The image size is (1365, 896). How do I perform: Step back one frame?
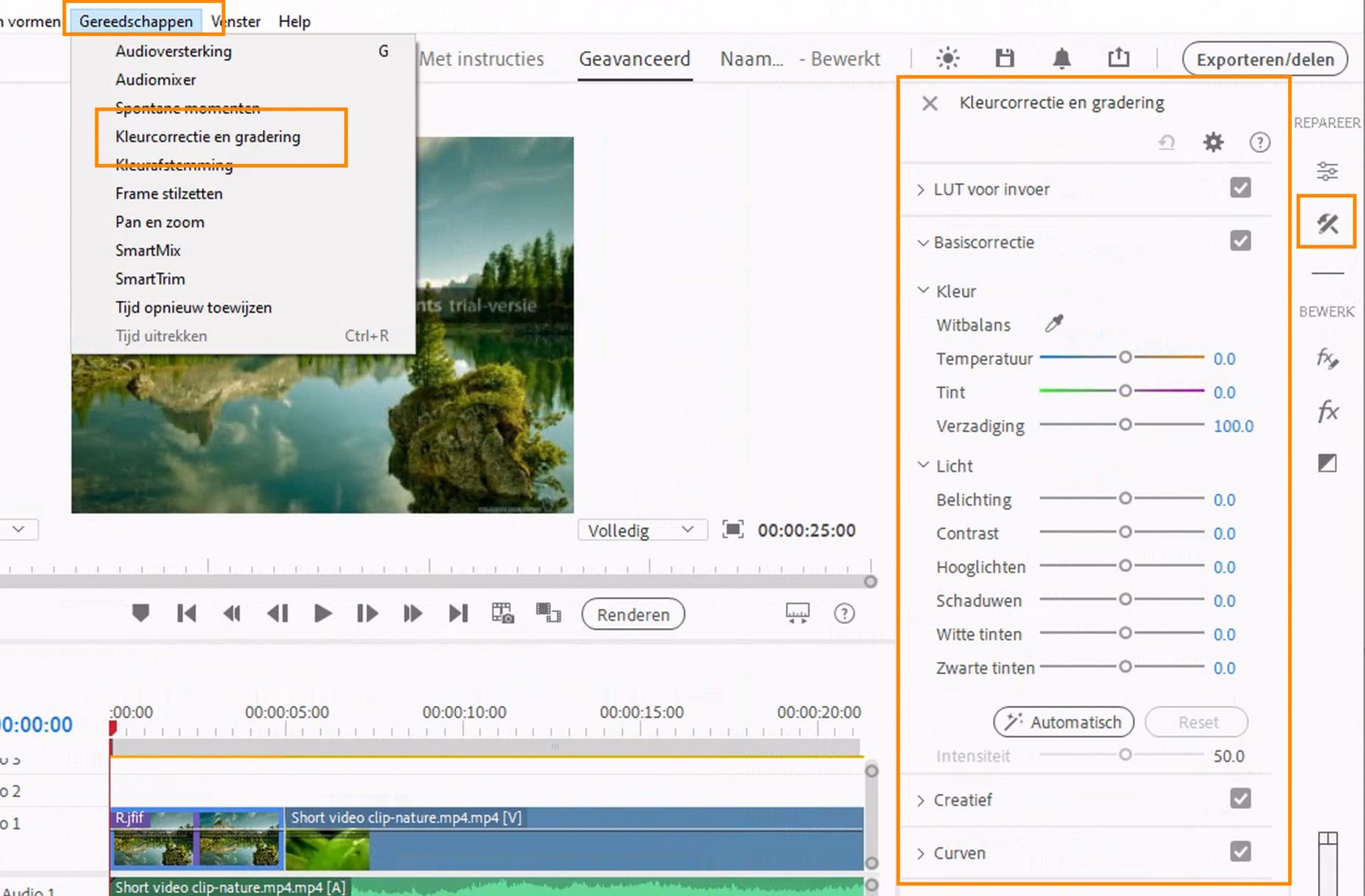point(277,612)
